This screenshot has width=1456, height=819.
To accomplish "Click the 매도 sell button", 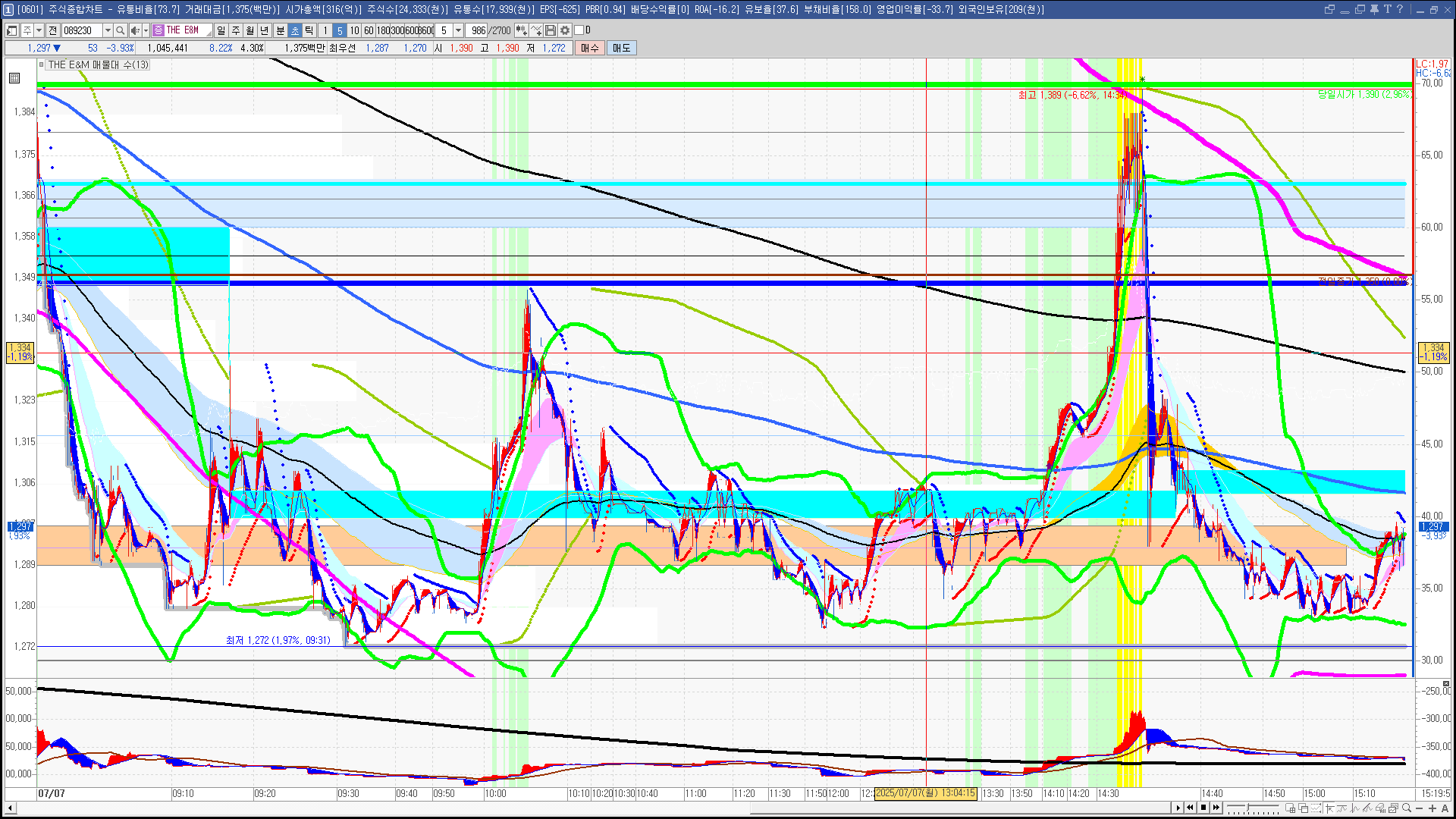I will pyautogui.click(x=622, y=48).
